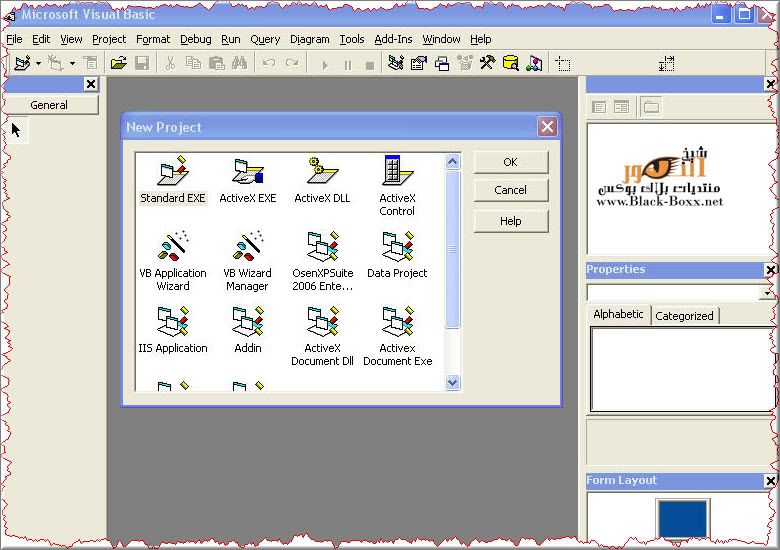Open the Tools menu
780x550 pixels.
pos(352,39)
